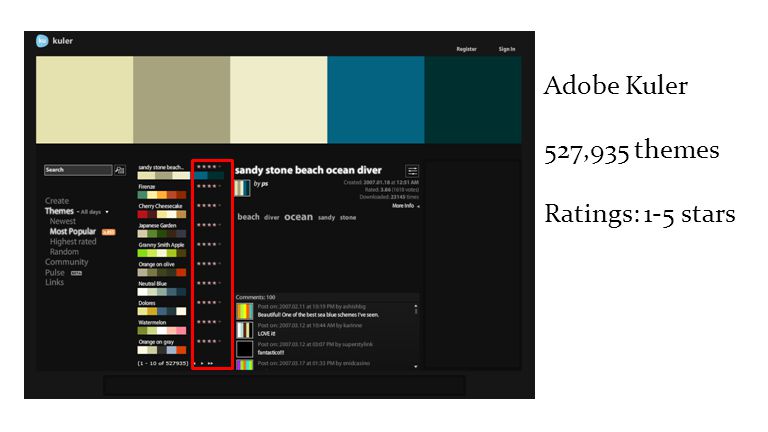The height and width of the screenshot is (432, 768).
Task: Select the Watermelon palette strip
Action: tap(162, 331)
